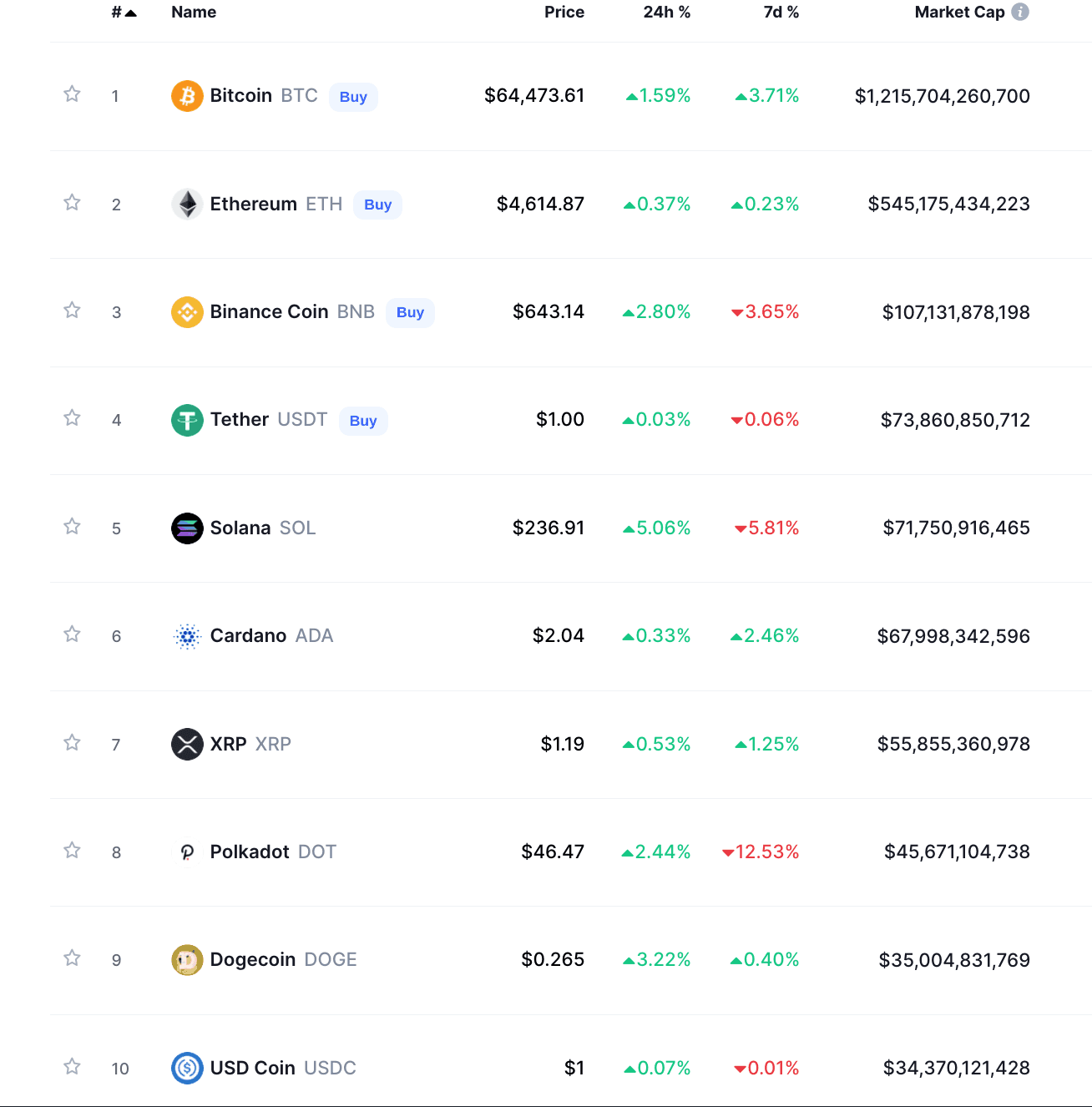Sort by the 24h % column header
This screenshot has height=1107, width=1092.
[x=666, y=12]
